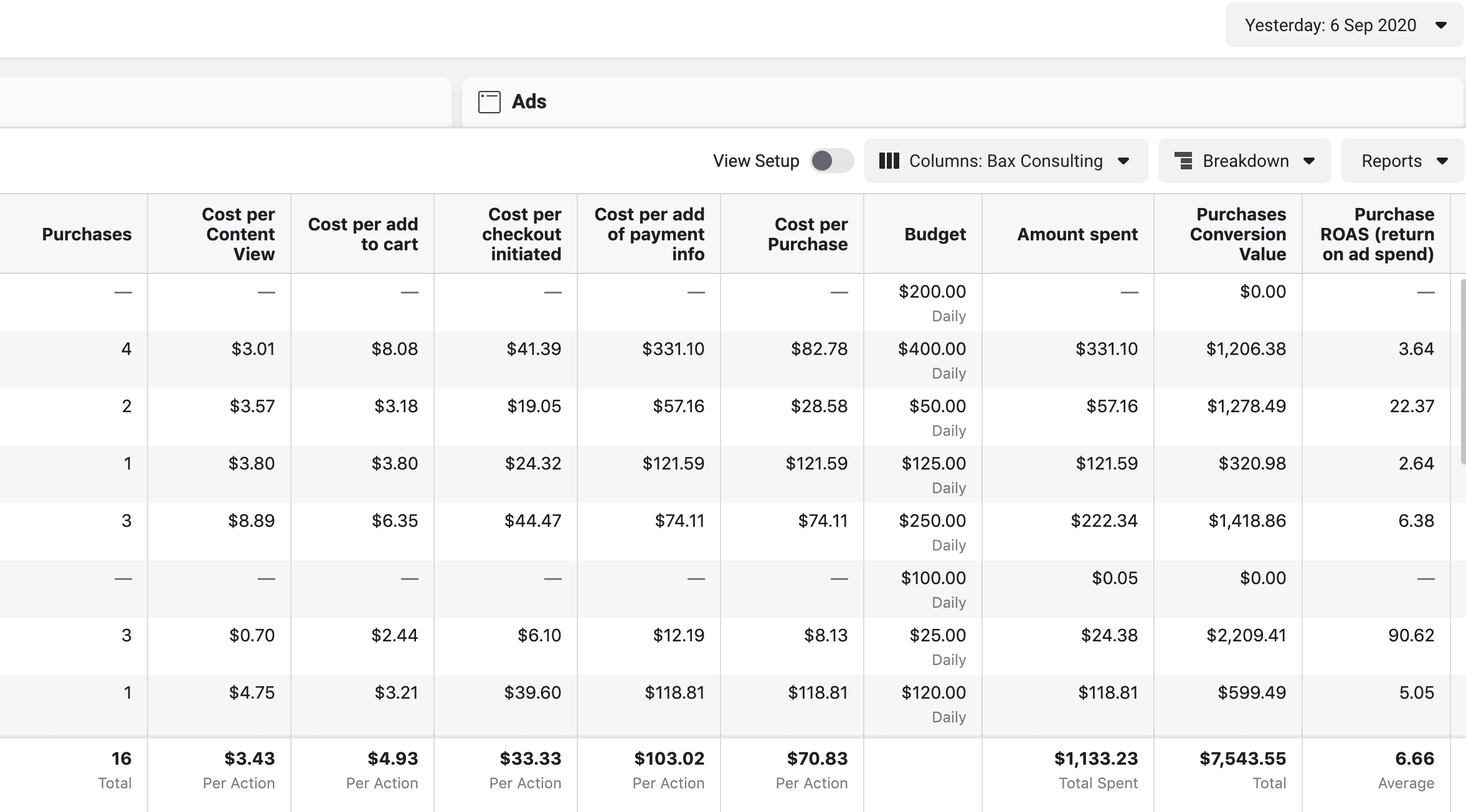Click Cost per Content View header
The height and width of the screenshot is (812, 1466).
click(238, 234)
